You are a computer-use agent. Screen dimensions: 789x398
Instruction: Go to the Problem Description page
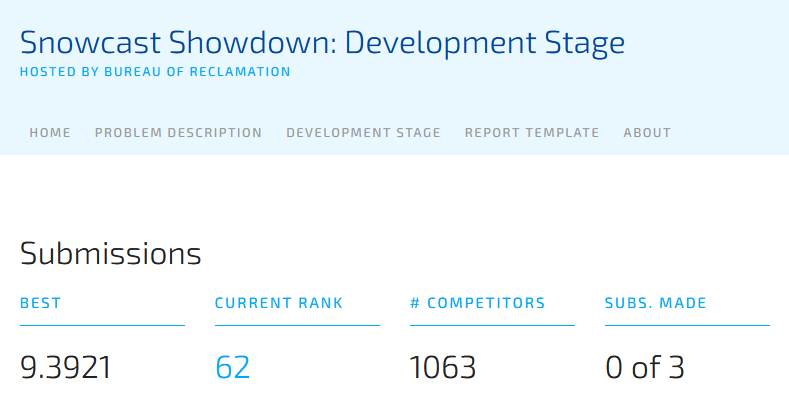(x=178, y=133)
